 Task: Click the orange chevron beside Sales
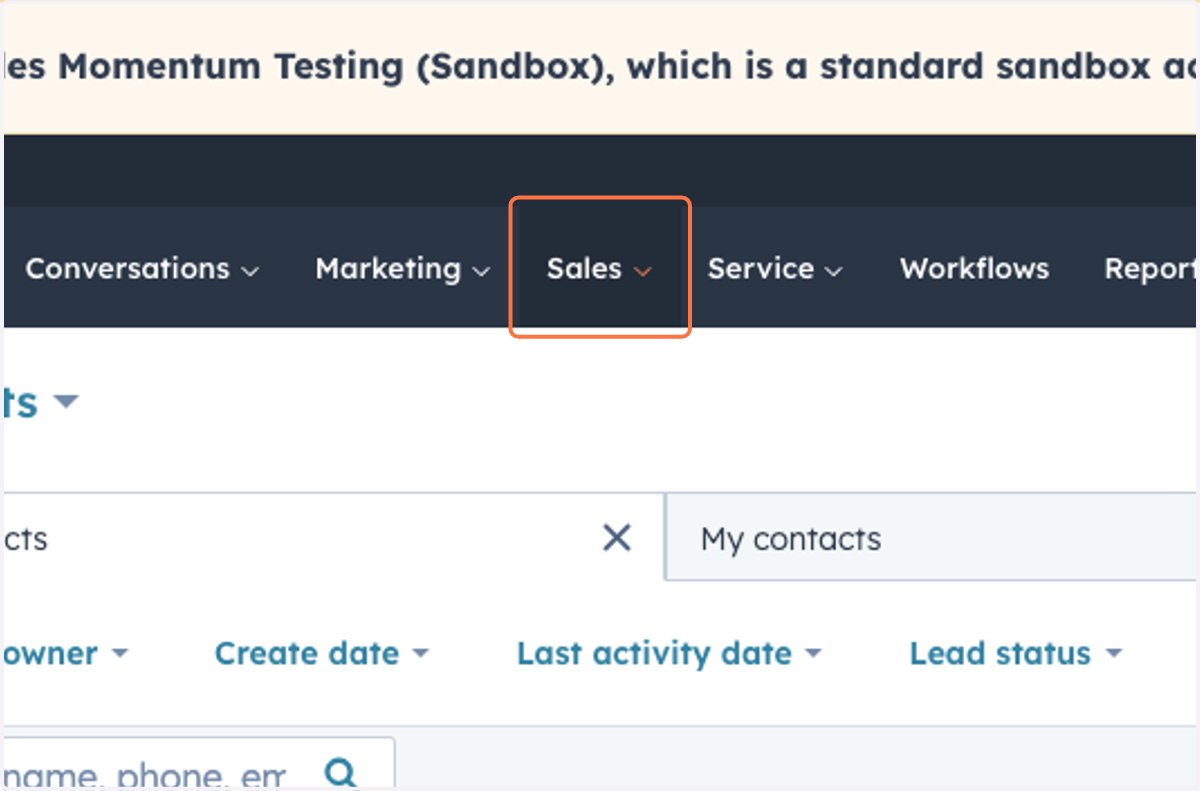[642, 271]
